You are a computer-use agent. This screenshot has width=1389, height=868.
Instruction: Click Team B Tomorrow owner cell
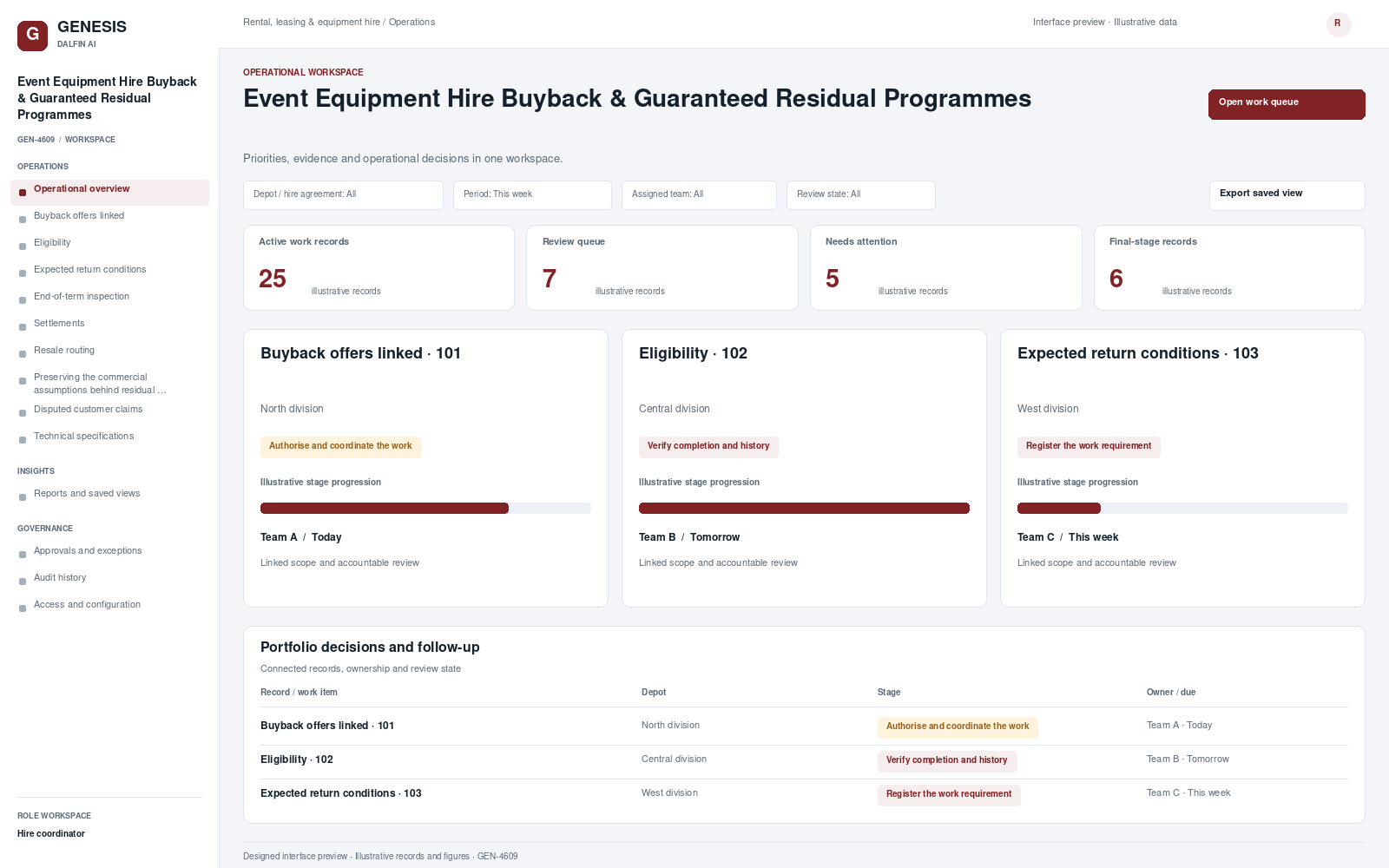point(1188,759)
